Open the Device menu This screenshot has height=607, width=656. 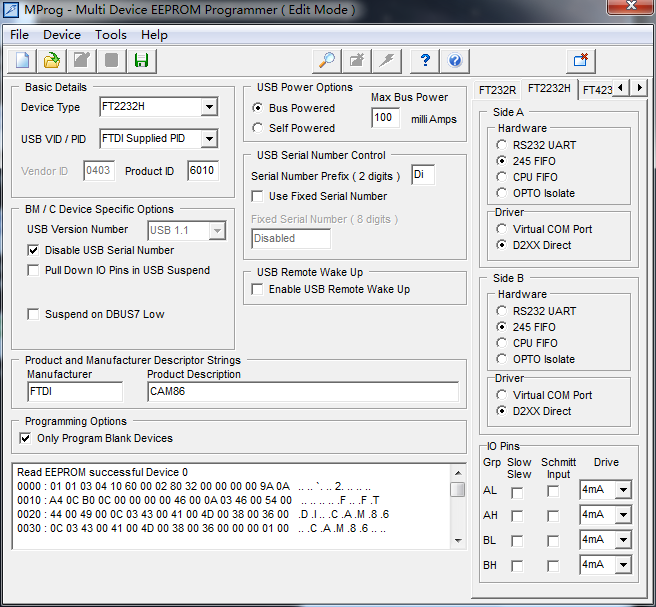(x=62, y=35)
